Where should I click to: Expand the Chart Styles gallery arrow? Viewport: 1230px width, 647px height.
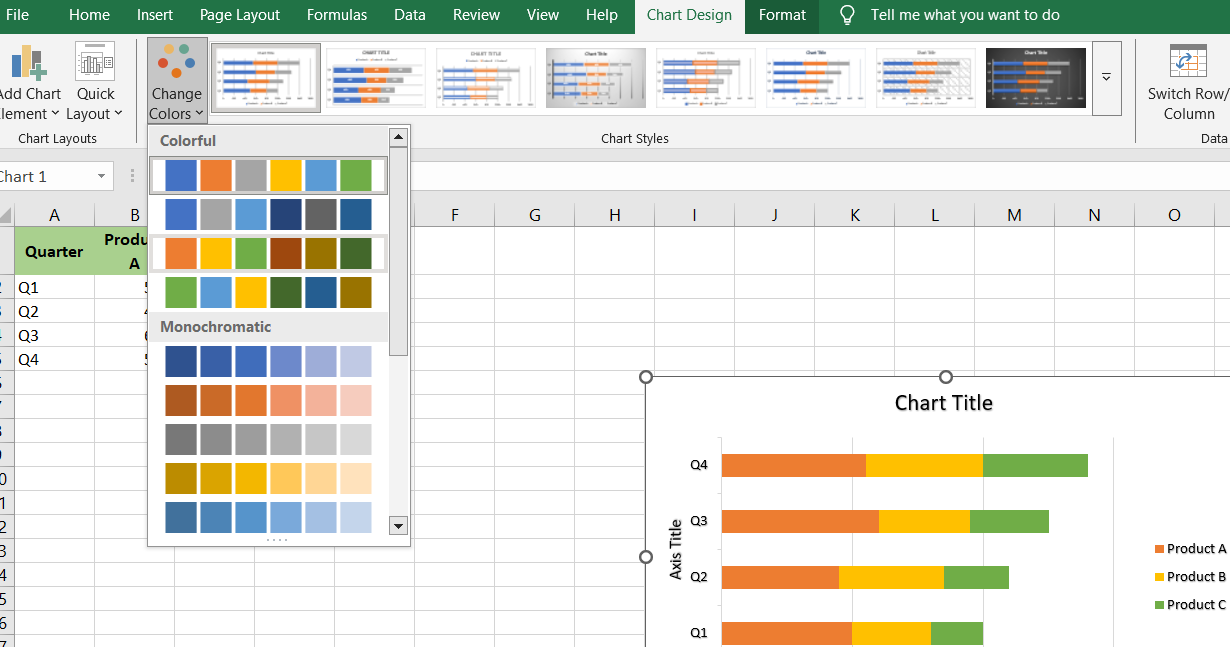(1108, 78)
